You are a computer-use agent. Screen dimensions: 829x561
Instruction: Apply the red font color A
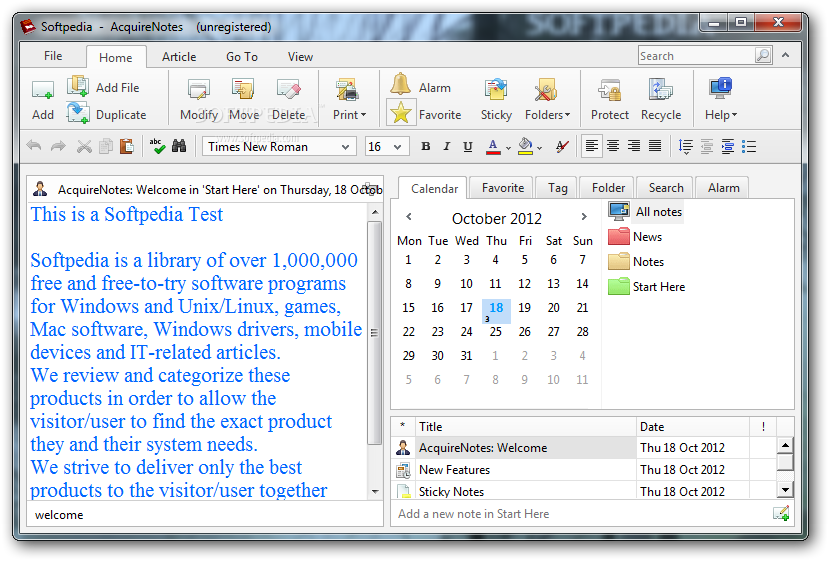coord(493,146)
